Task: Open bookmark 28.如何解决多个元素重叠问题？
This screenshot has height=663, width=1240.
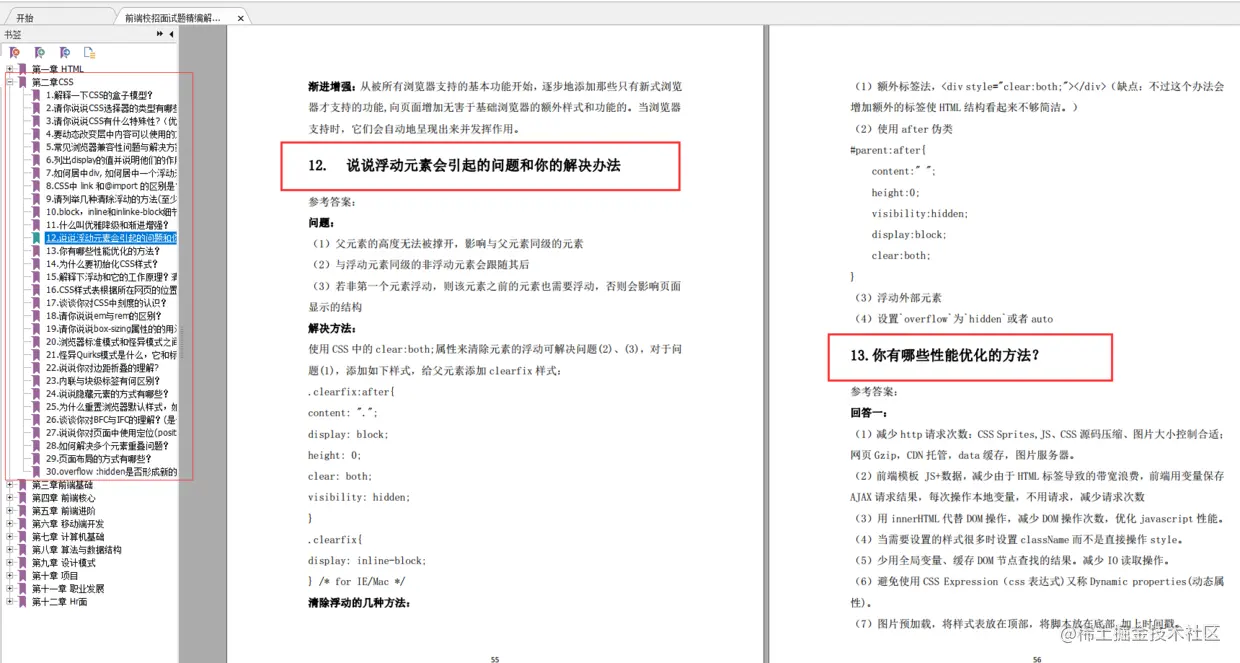Action: click(x=109, y=445)
